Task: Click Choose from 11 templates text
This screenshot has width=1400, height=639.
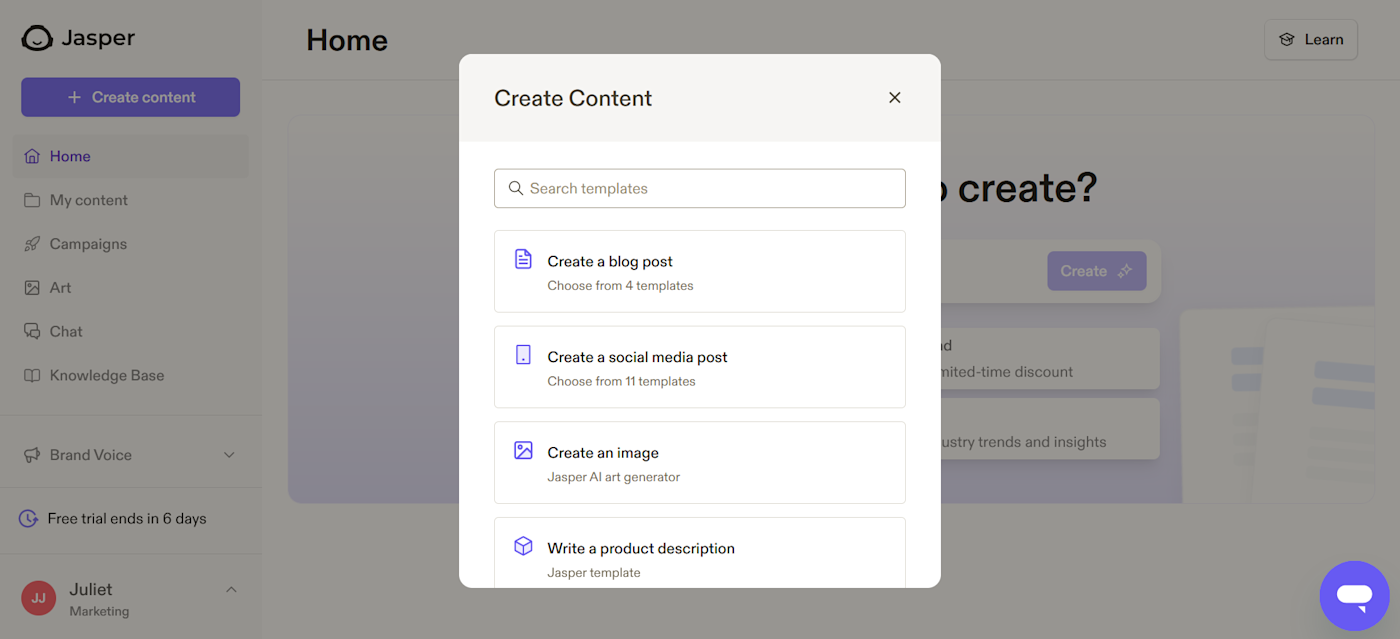Action: point(621,381)
